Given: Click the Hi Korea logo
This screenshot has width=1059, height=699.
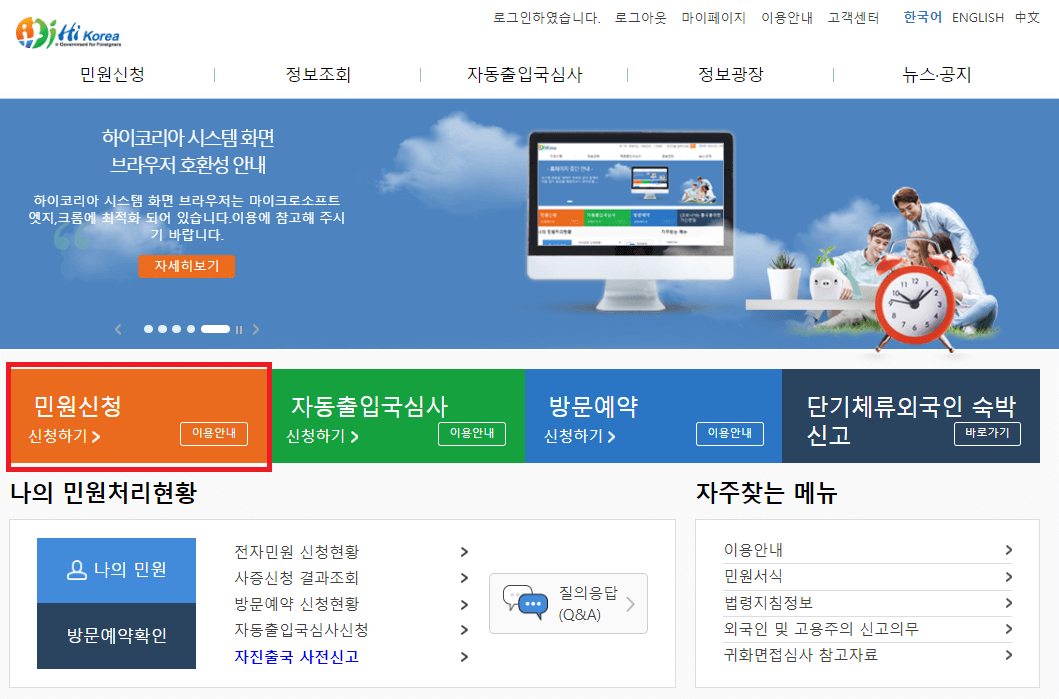Looking at the screenshot, I should click(66, 33).
